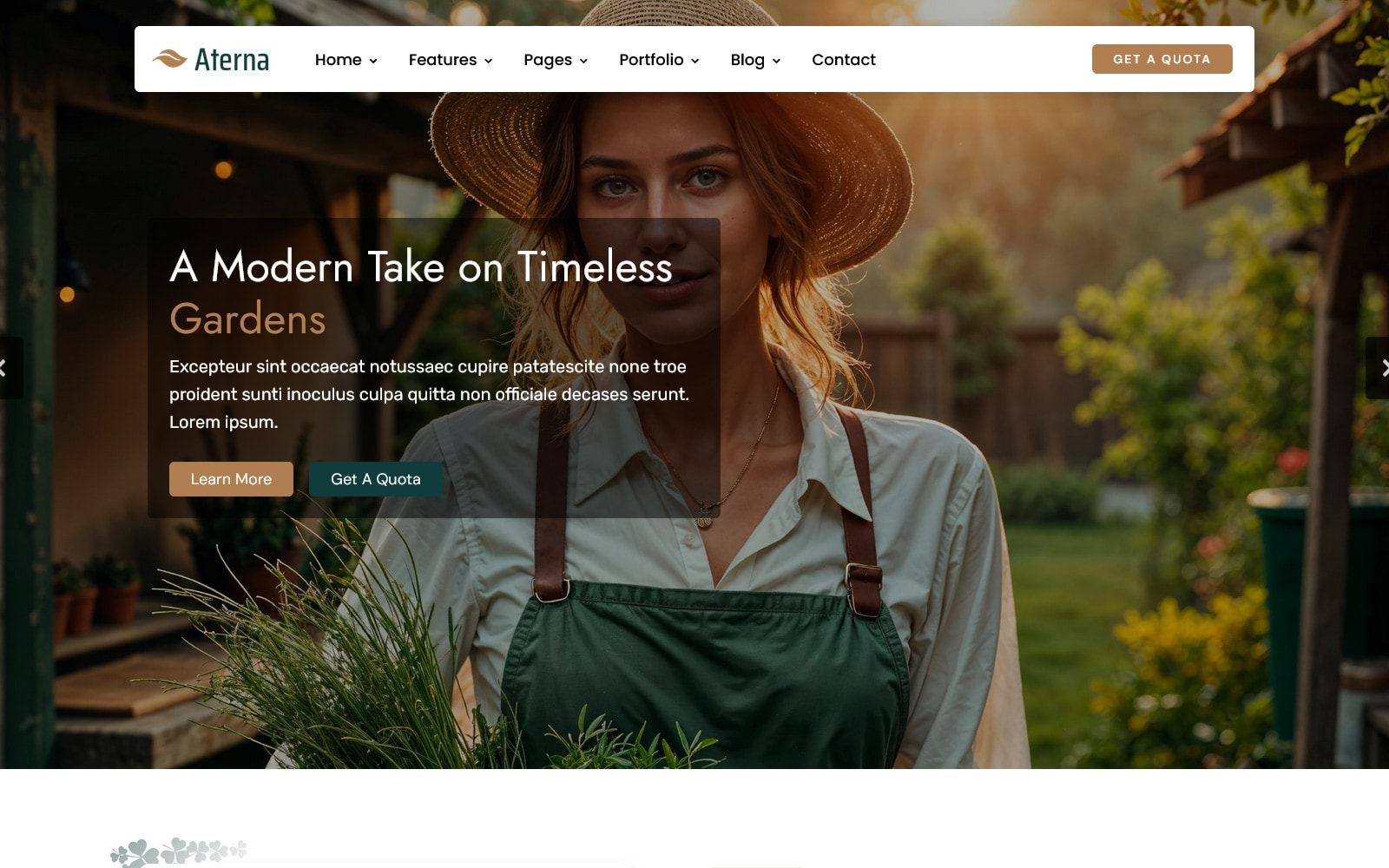Open the Features menu item
The width and height of the screenshot is (1389, 868).
tap(443, 60)
